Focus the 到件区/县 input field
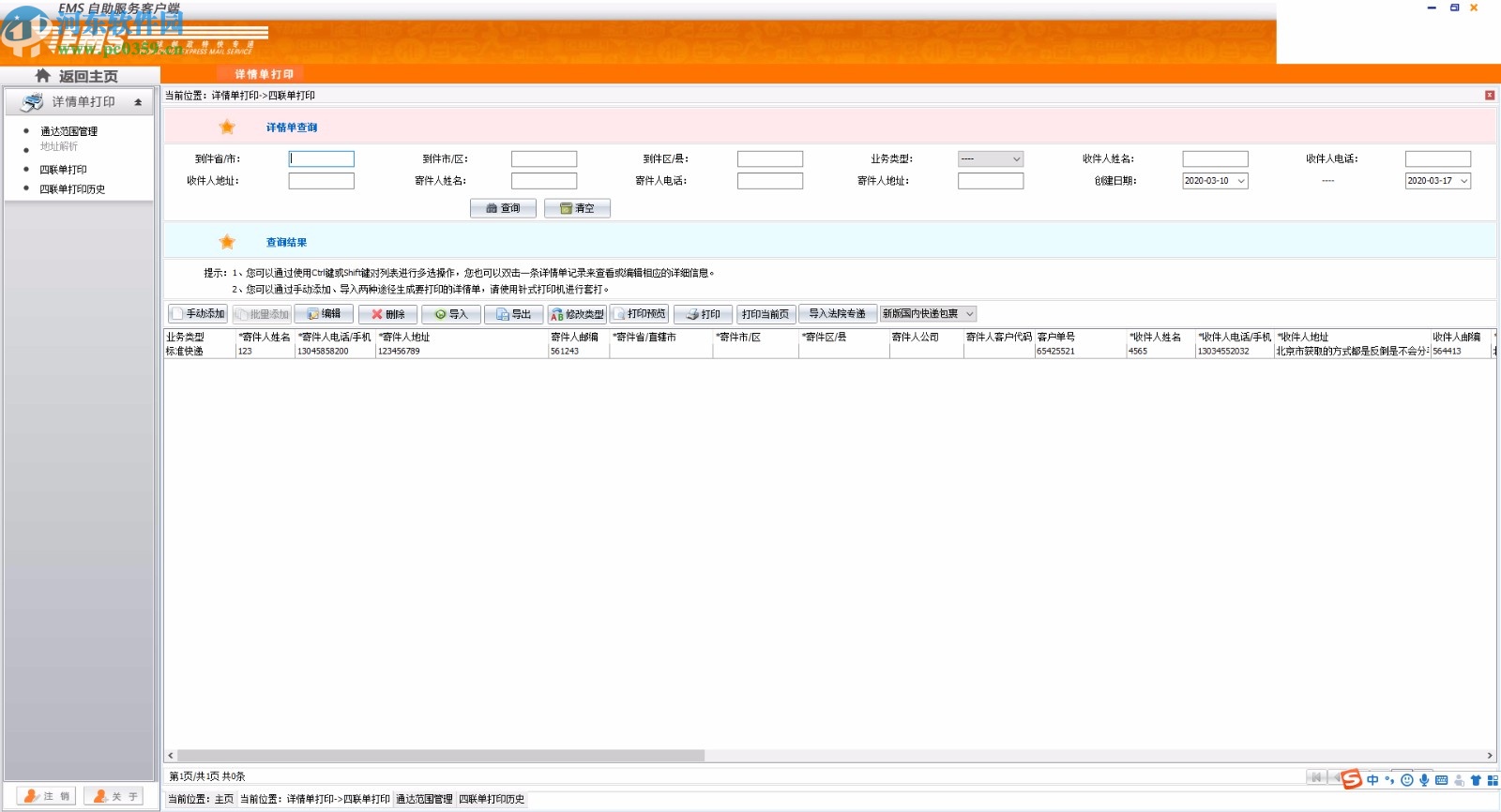Screen dimensions: 1501x812 (770, 159)
